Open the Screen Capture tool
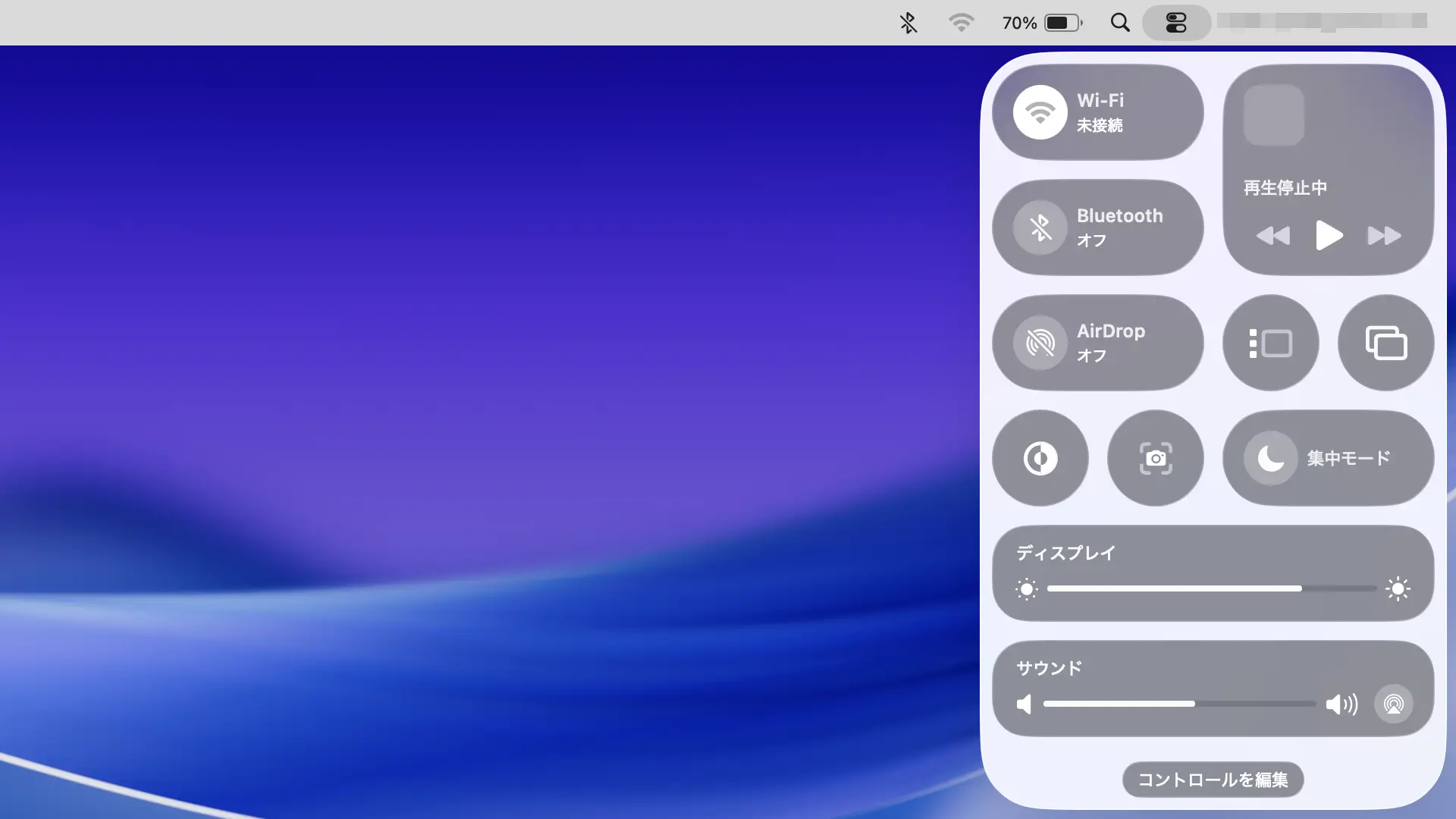This screenshot has width=1456, height=819. pos(1155,457)
